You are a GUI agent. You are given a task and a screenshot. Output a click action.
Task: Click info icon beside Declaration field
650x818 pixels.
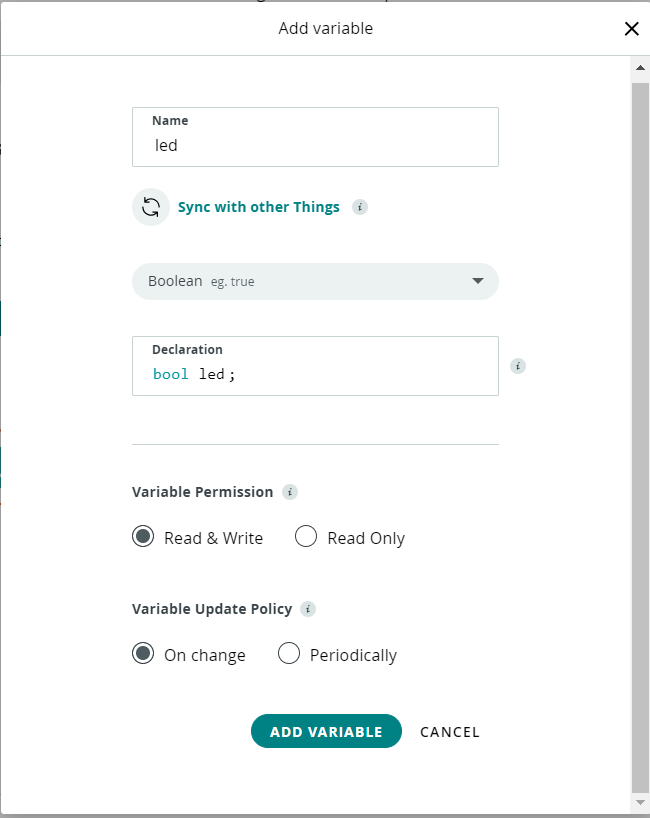[x=518, y=366]
